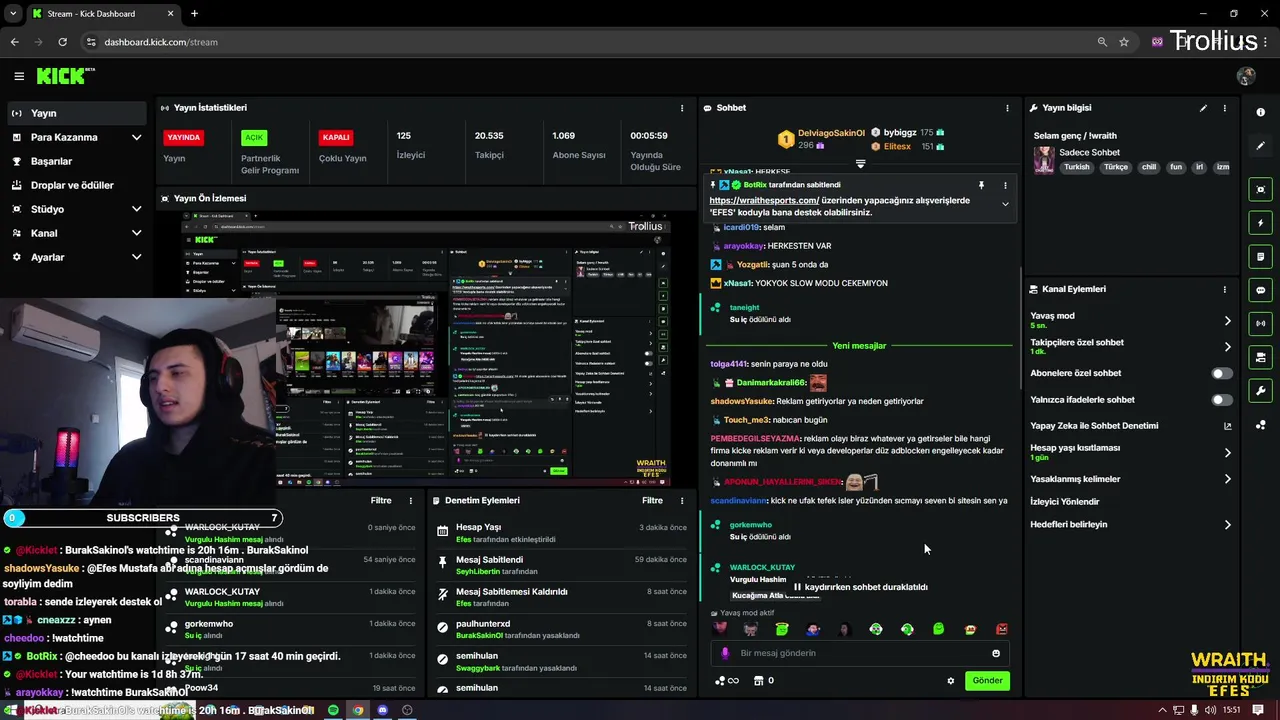
Task: Open Yavaş mod settings arrow
Action: [1228, 321]
